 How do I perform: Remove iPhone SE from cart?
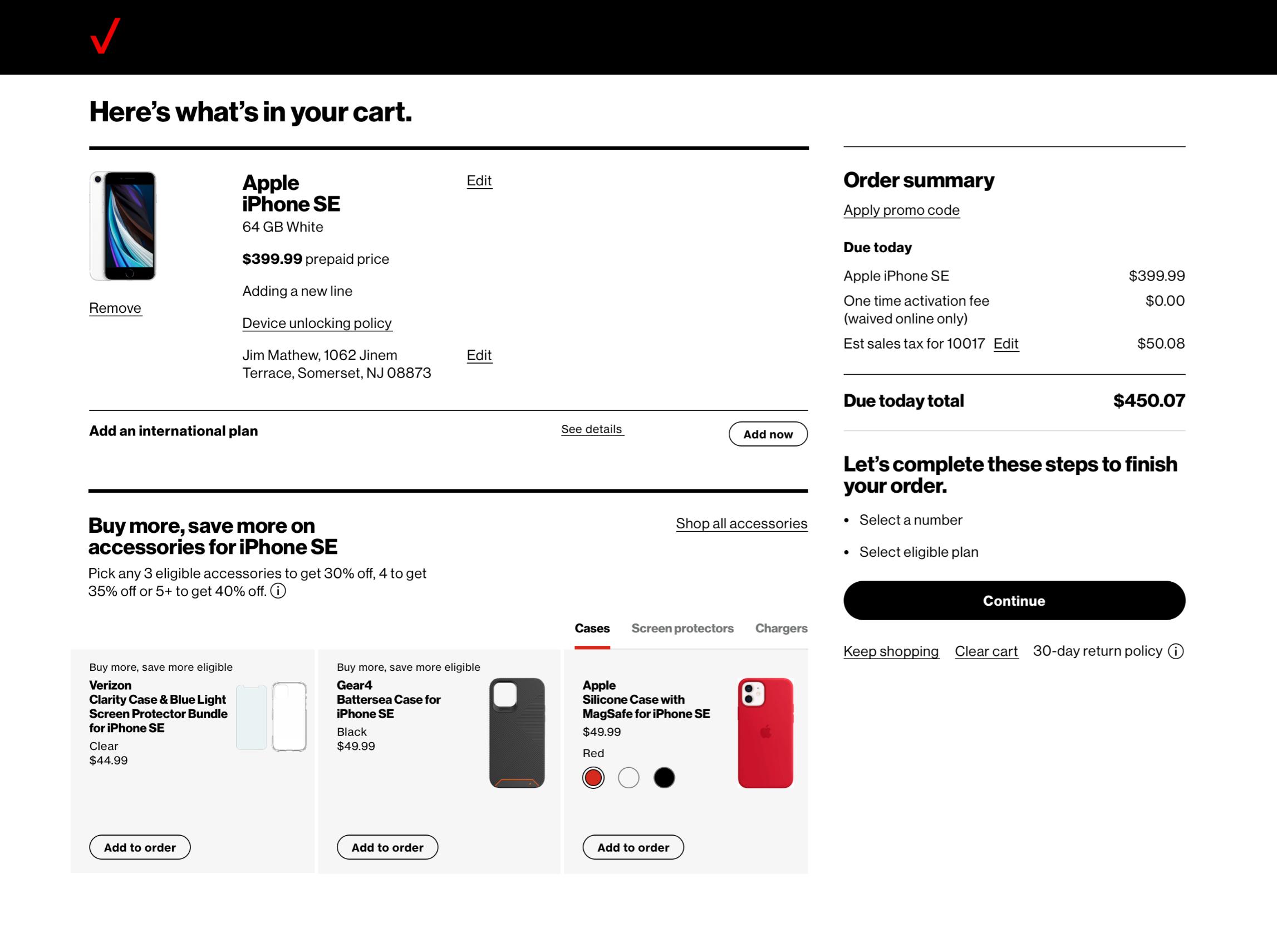point(115,308)
